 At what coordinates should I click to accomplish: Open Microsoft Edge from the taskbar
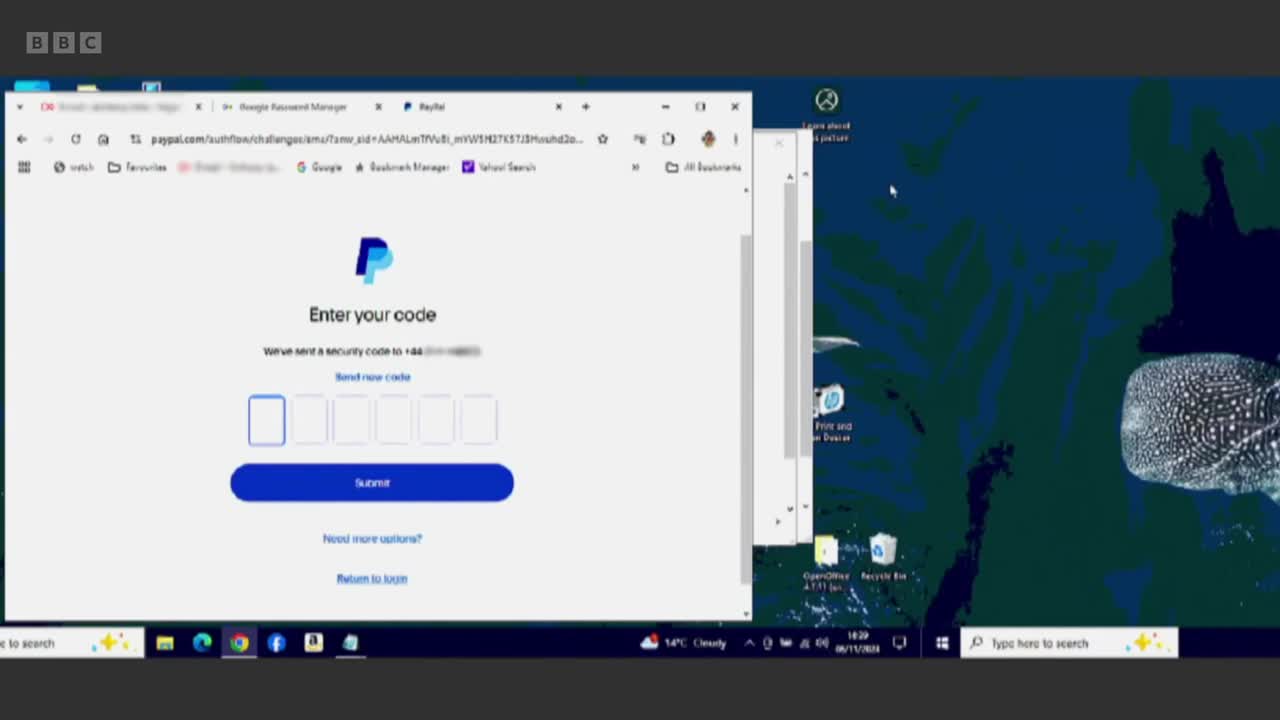[x=202, y=643]
